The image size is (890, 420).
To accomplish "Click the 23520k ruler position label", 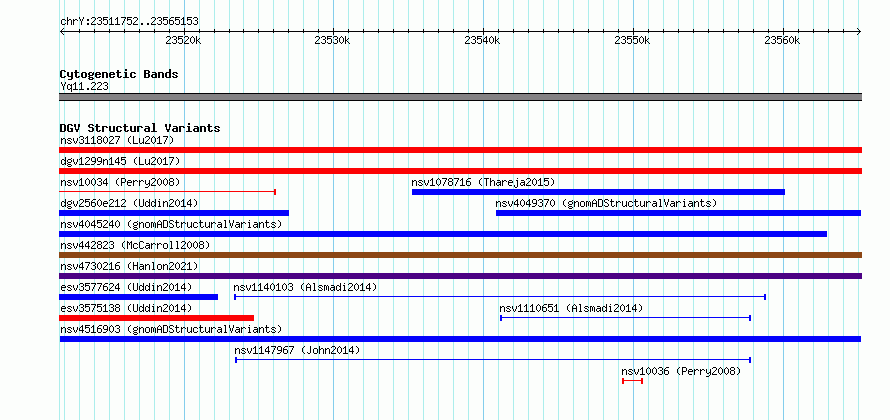I will tap(183, 40).
